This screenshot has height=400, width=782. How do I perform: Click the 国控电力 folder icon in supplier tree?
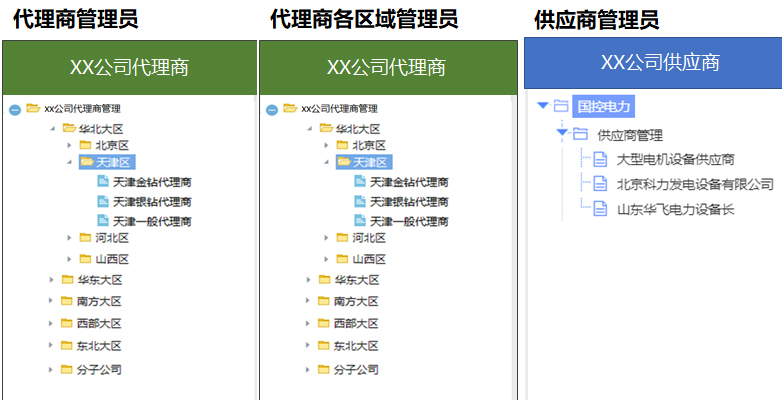[562, 106]
